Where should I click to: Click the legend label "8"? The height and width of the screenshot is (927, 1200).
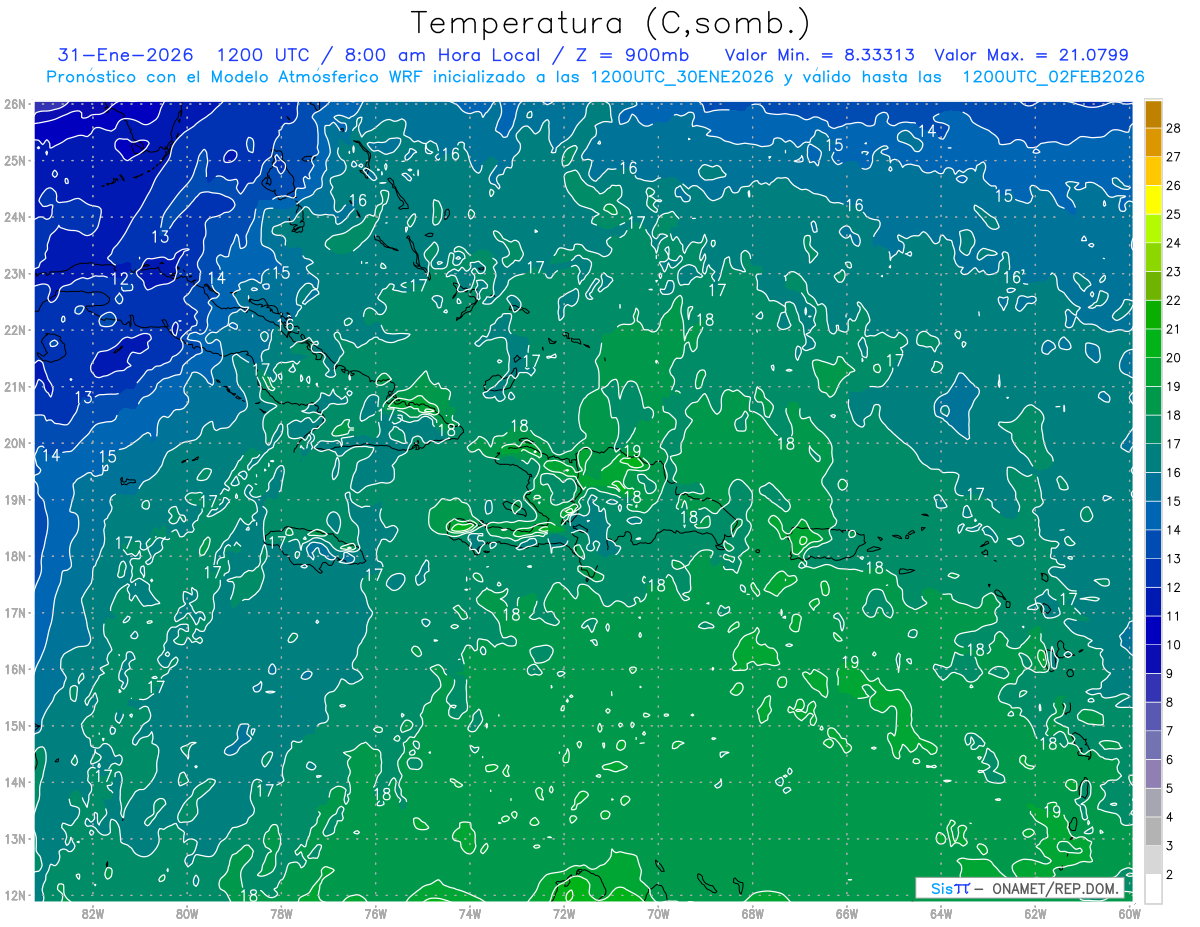point(1170,703)
